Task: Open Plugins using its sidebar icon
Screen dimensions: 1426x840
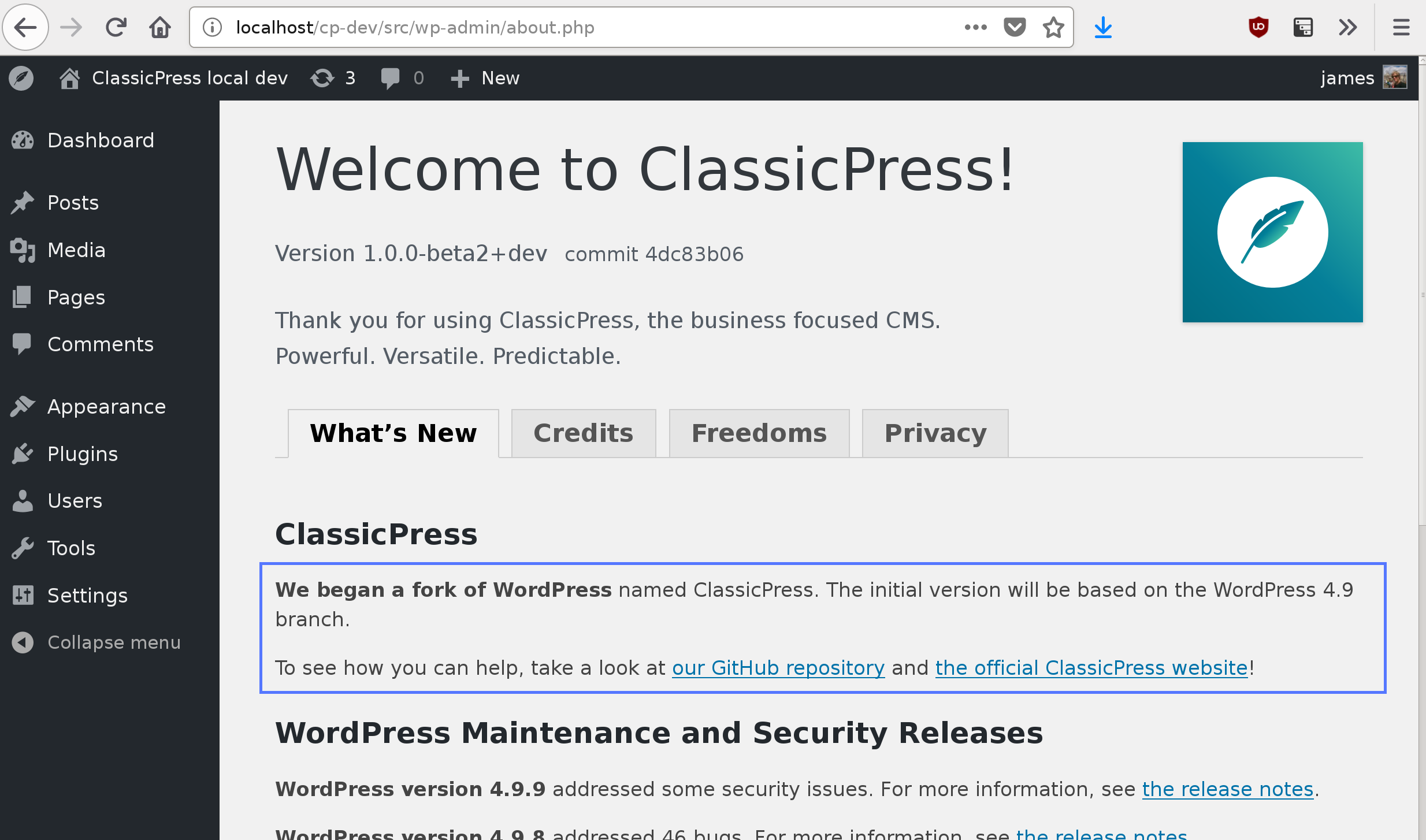Action: [23, 454]
